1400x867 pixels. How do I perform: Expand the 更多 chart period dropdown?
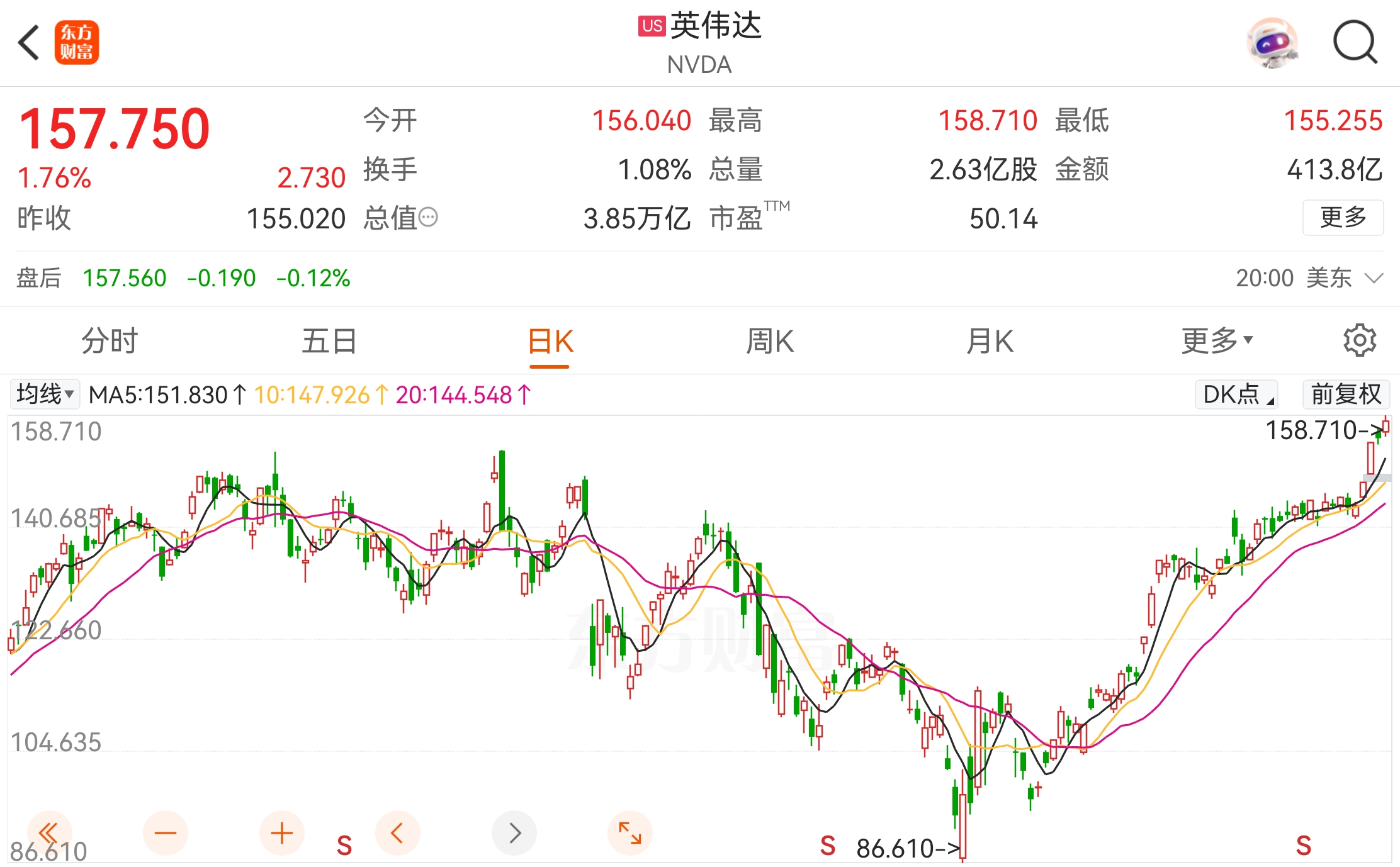point(1217,341)
